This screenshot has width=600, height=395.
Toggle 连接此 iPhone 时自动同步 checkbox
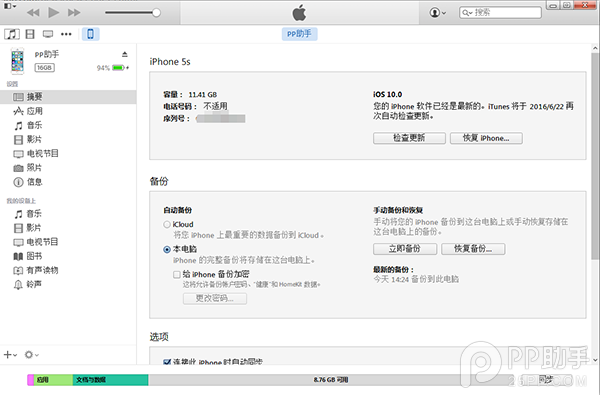tap(167, 362)
